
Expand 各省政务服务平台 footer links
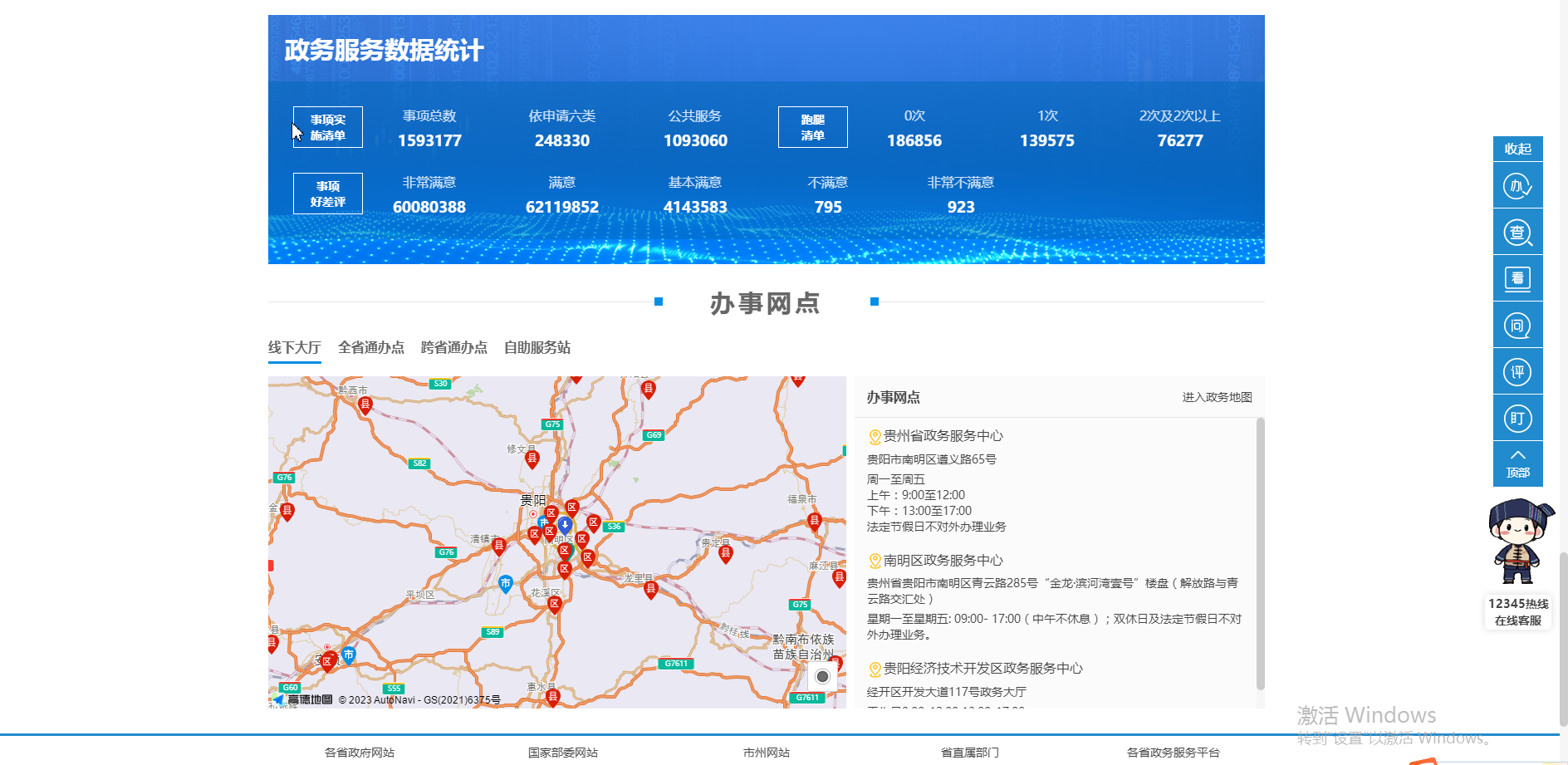click(x=1174, y=753)
